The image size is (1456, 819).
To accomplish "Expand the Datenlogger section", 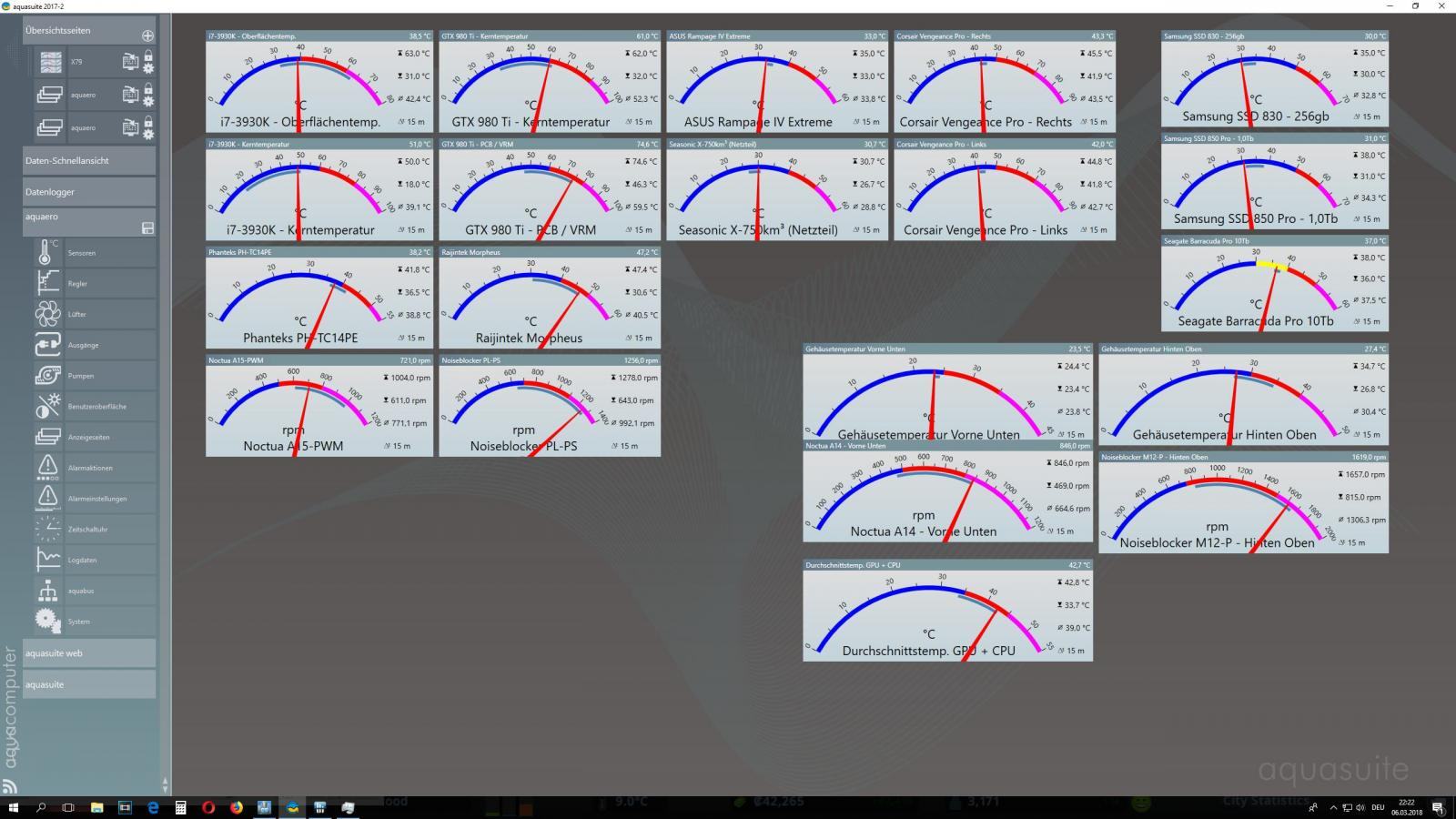I will point(89,192).
